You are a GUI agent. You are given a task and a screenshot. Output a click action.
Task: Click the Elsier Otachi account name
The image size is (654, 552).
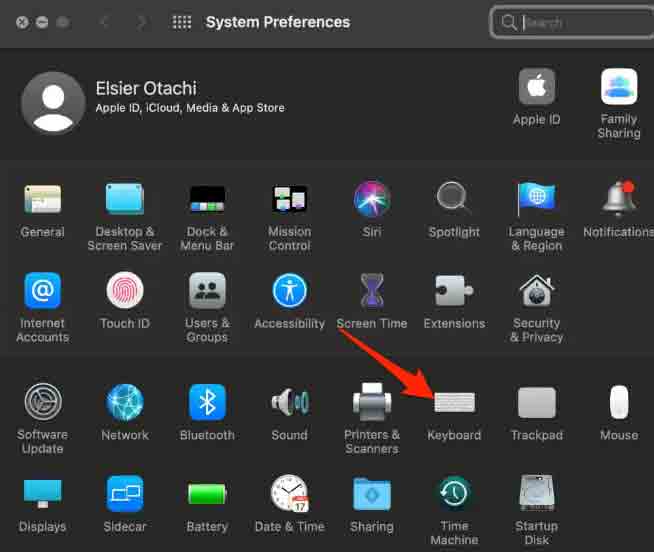[146, 88]
